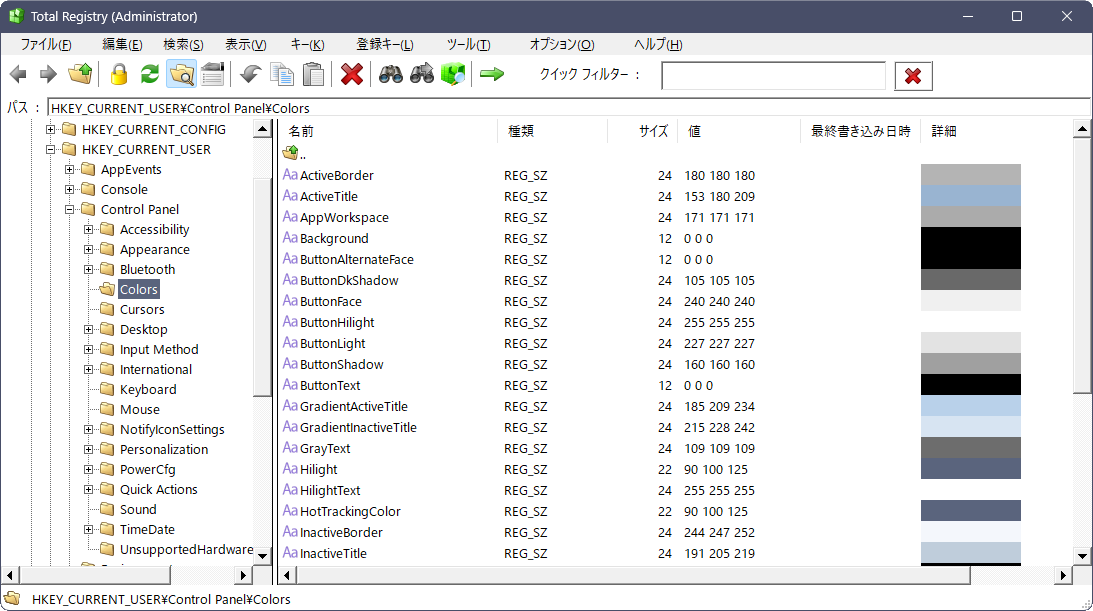The image size is (1093, 611).
Task: Click the GradientActiveTitle light blue swatch
Action: [970, 405]
